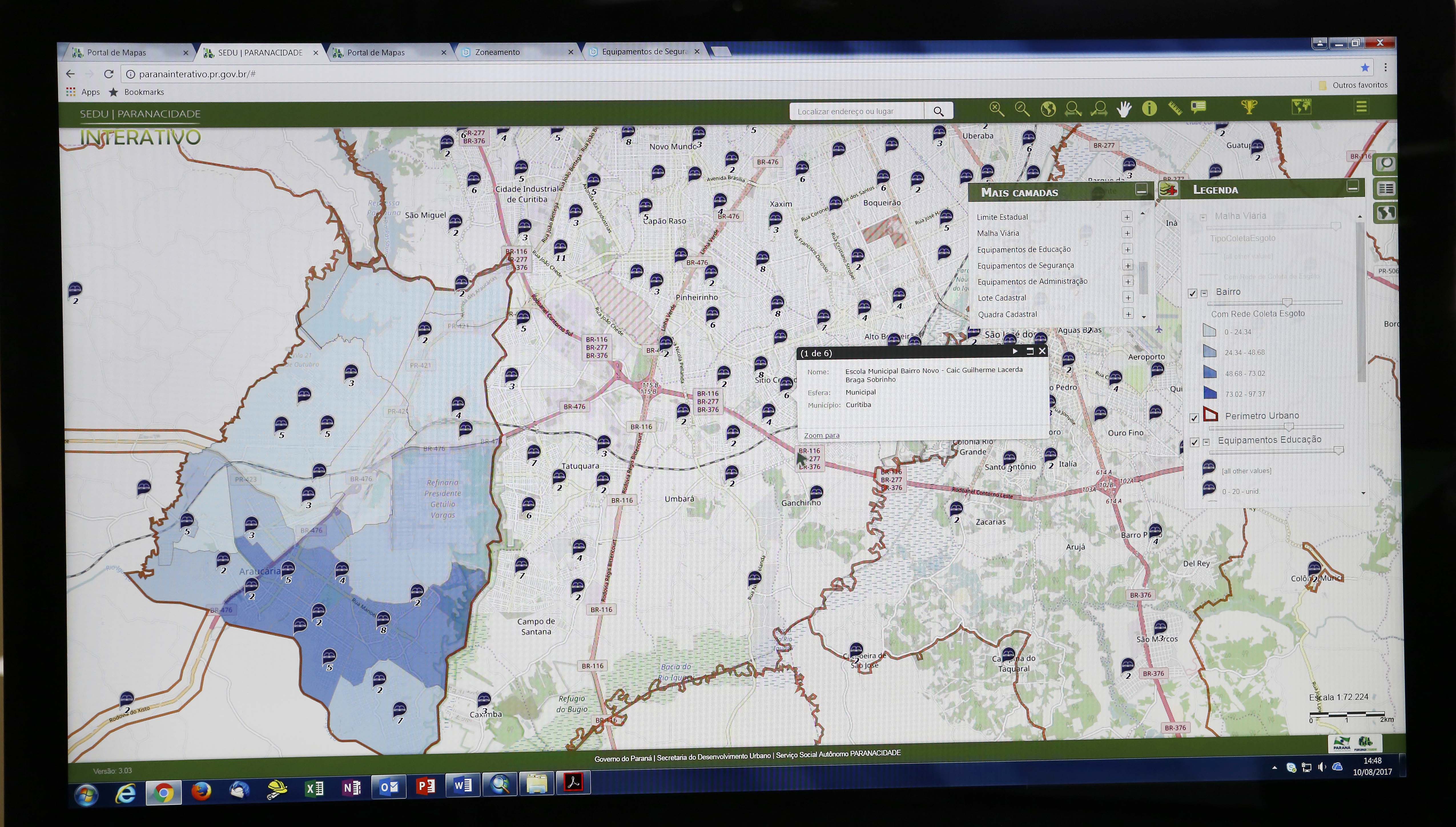Select the ruler measure tool

click(1175, 108)
